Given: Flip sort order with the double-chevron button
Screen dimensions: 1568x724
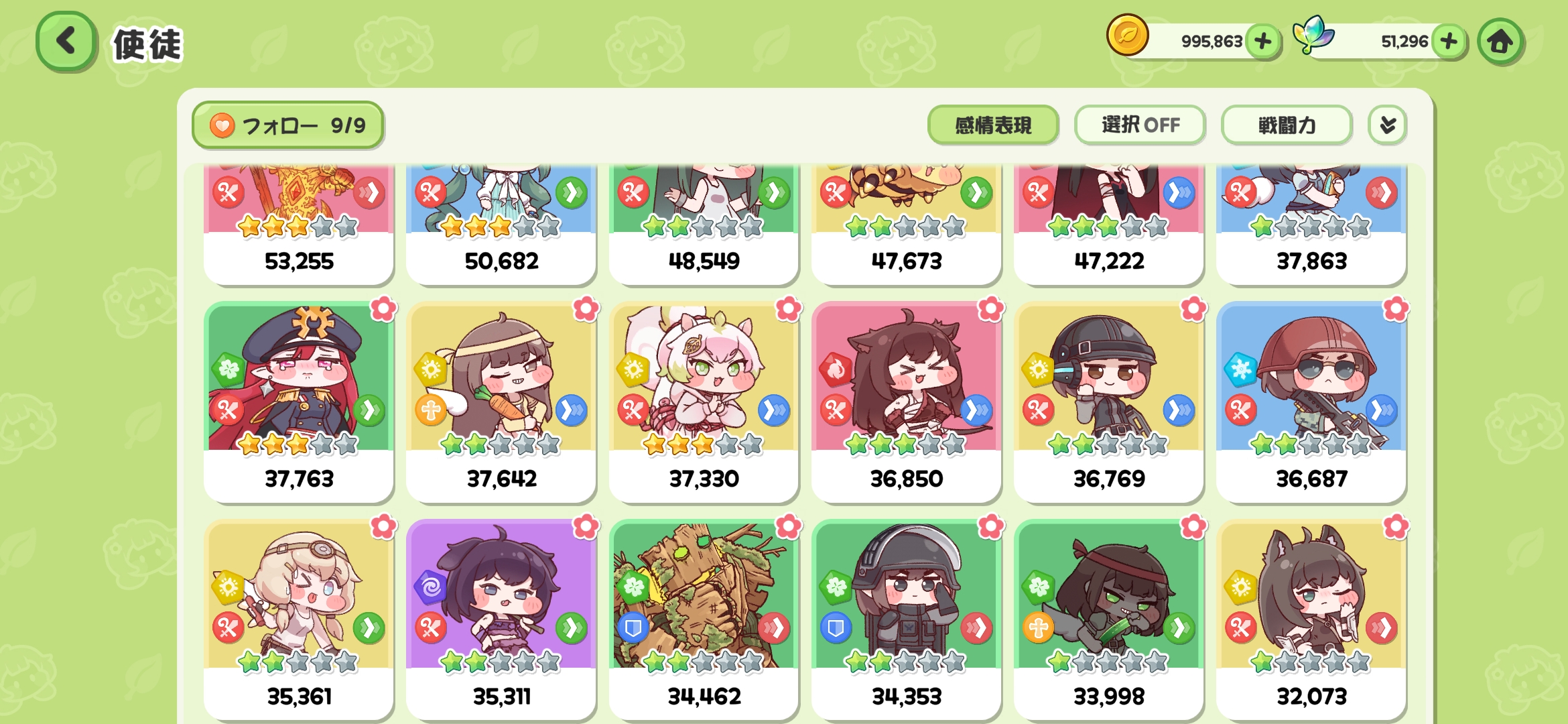Looking at the screenshot, I should click(1387, 125).
